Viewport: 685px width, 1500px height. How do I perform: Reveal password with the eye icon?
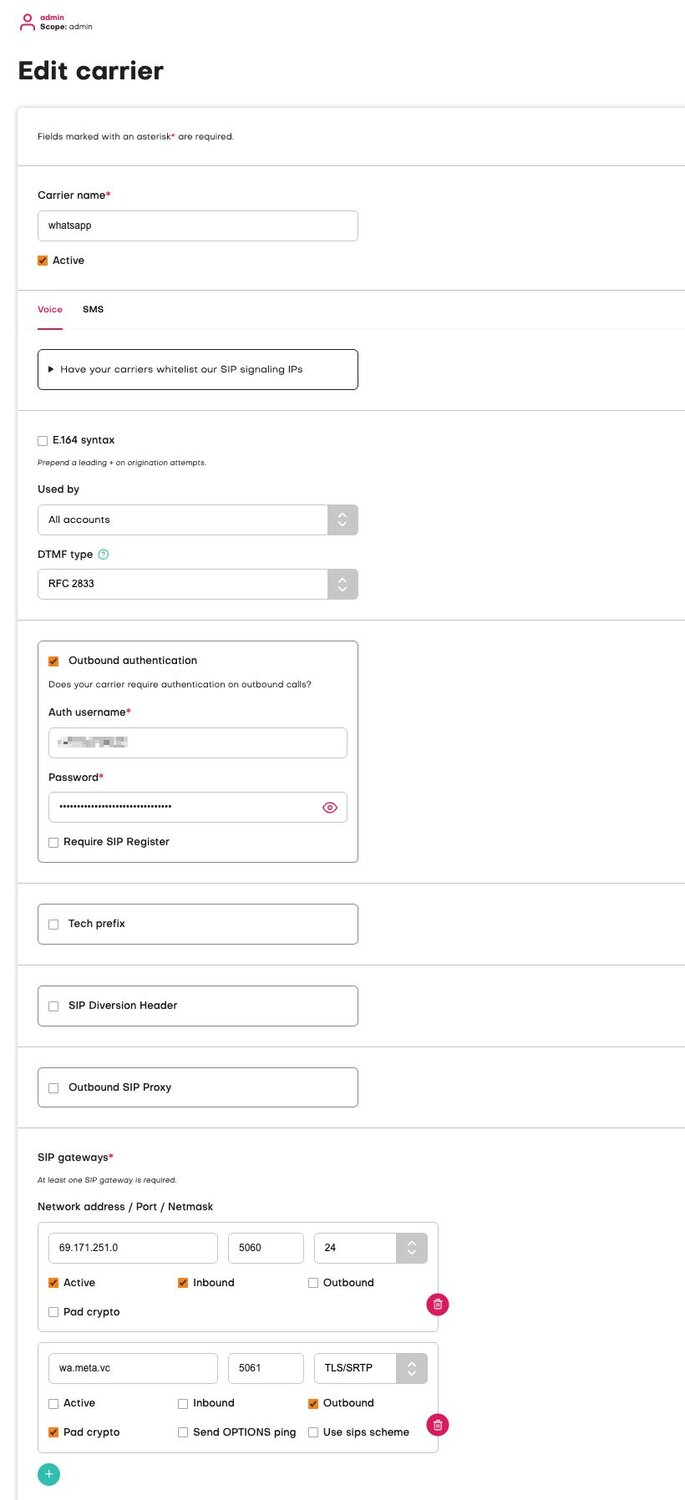pos(330,808)
